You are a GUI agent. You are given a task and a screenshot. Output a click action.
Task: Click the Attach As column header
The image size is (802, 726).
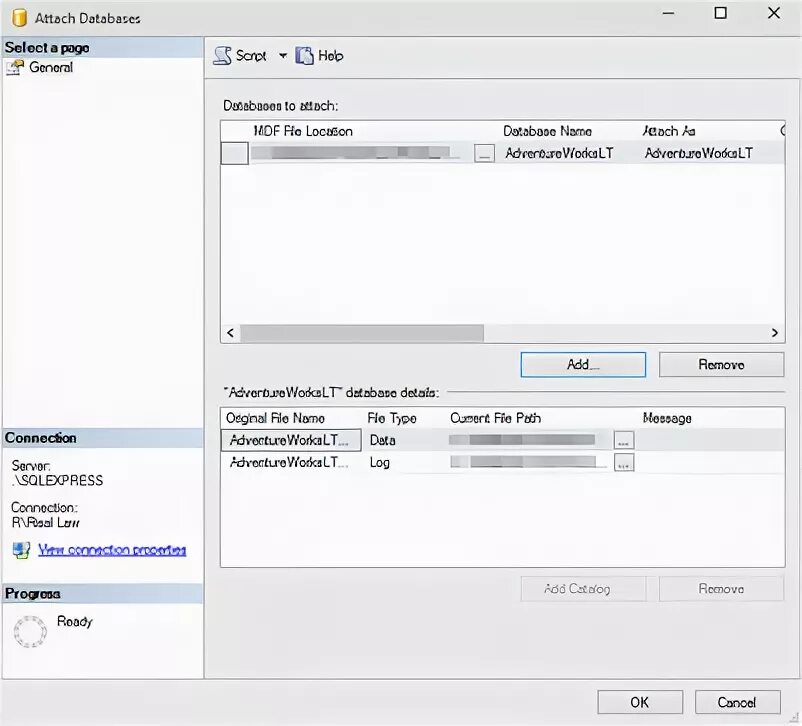(669, 131)
